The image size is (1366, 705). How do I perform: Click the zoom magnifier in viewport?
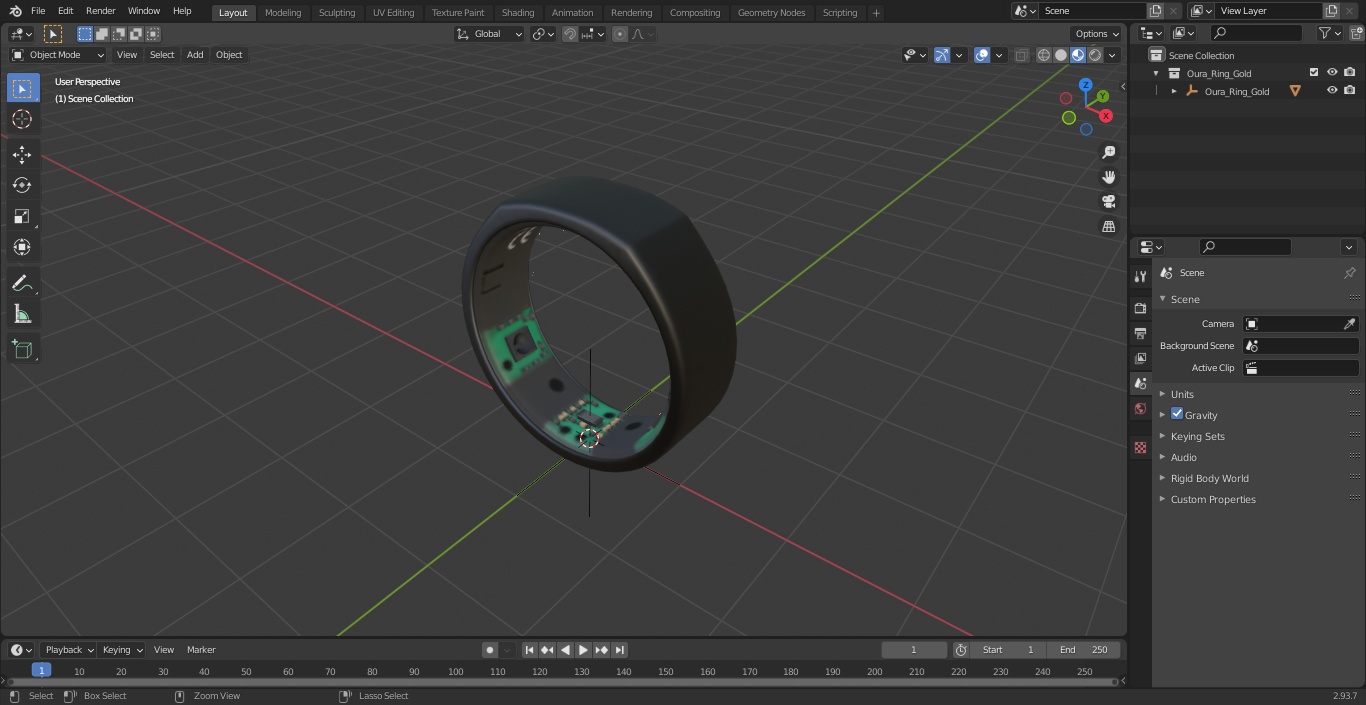coord(1108,152)
